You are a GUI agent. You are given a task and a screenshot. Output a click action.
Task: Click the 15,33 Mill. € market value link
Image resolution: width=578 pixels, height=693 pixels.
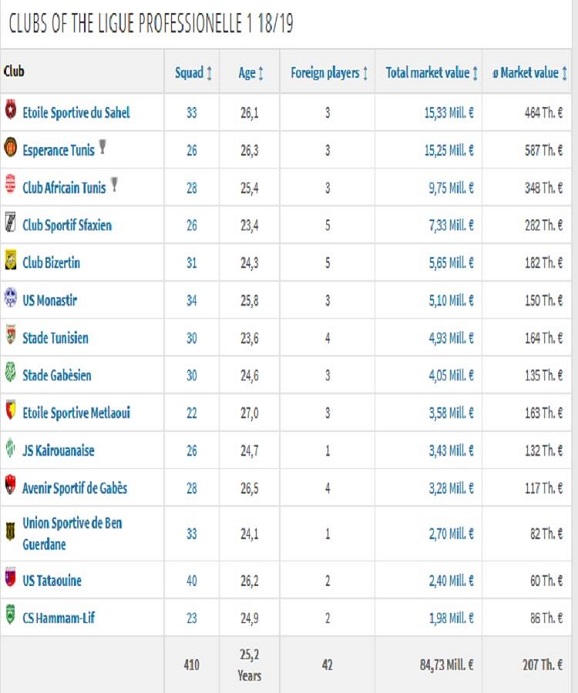click(449, 113)
